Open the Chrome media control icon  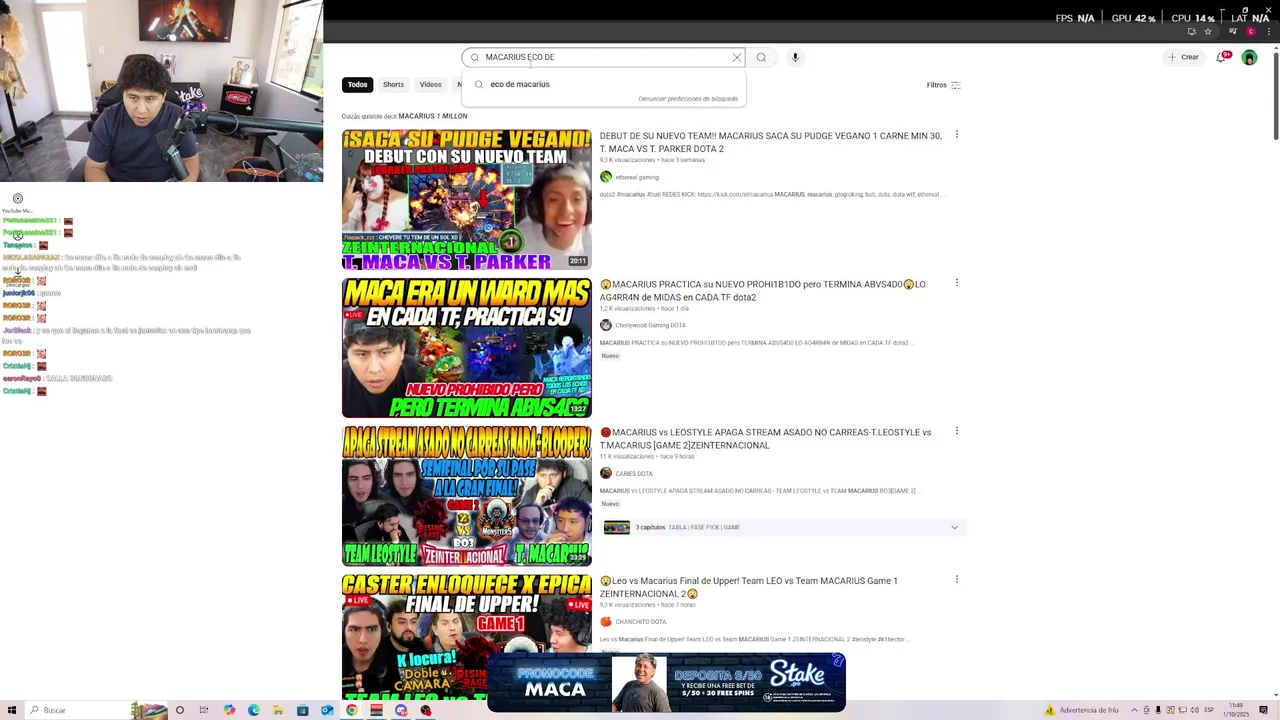[1233, 31]
